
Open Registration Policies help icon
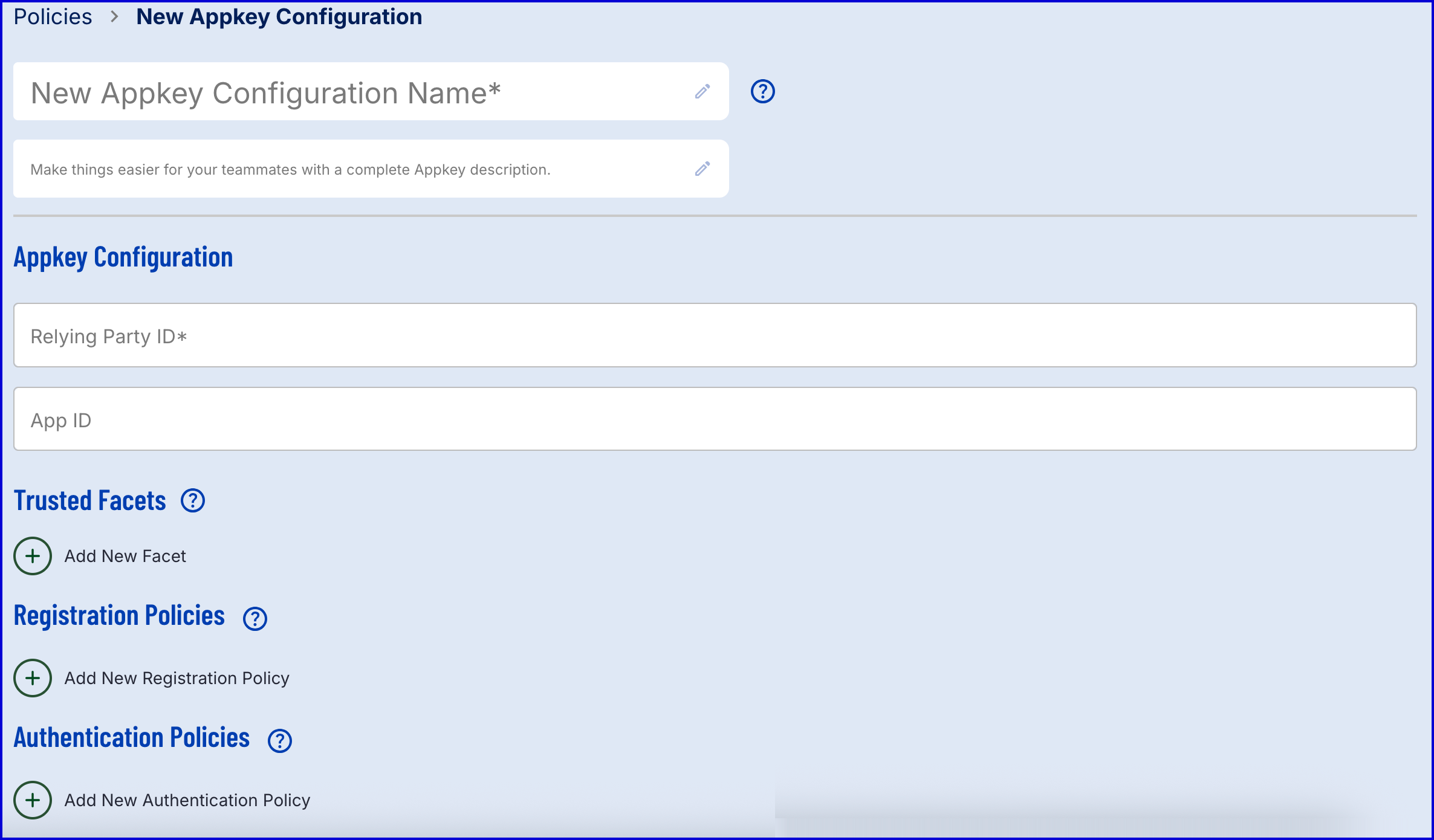pos(255,619)
